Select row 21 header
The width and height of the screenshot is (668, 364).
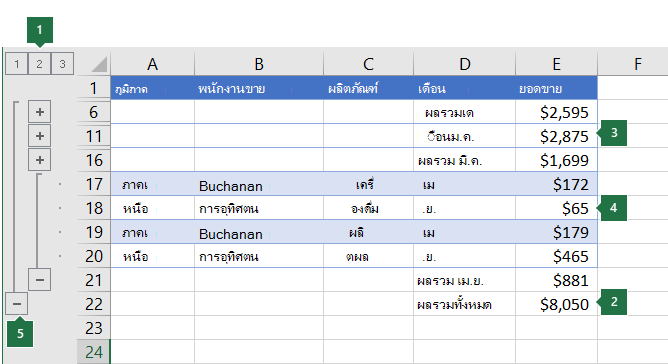click(x=94, y=280)
